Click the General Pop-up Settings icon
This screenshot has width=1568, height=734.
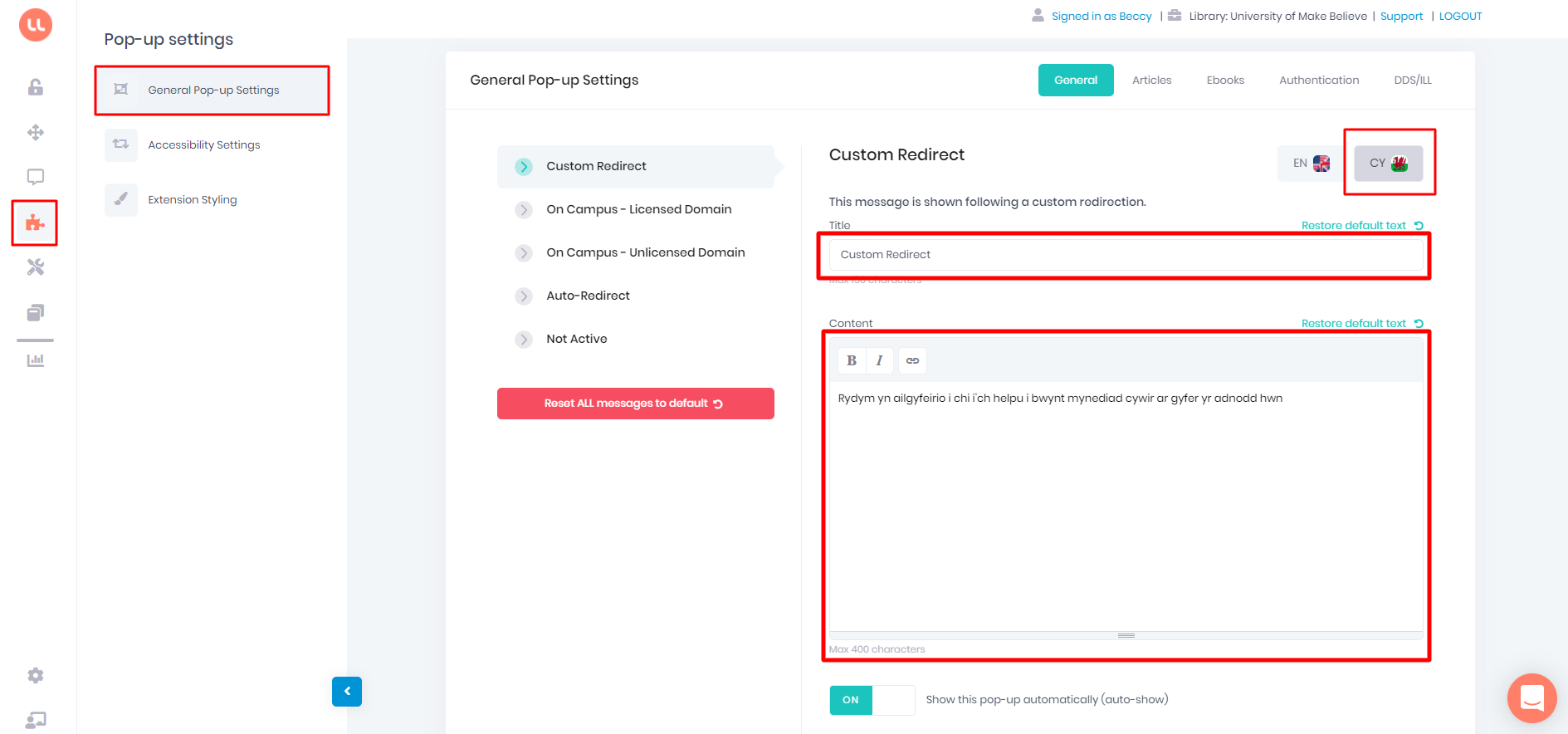(x=121, y=90)
